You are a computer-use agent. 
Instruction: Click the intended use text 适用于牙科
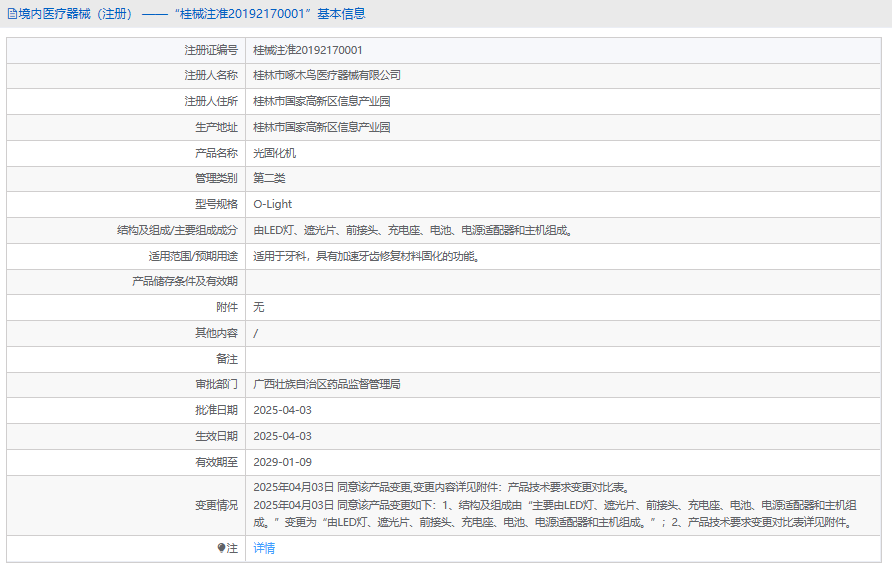(367, 256)
